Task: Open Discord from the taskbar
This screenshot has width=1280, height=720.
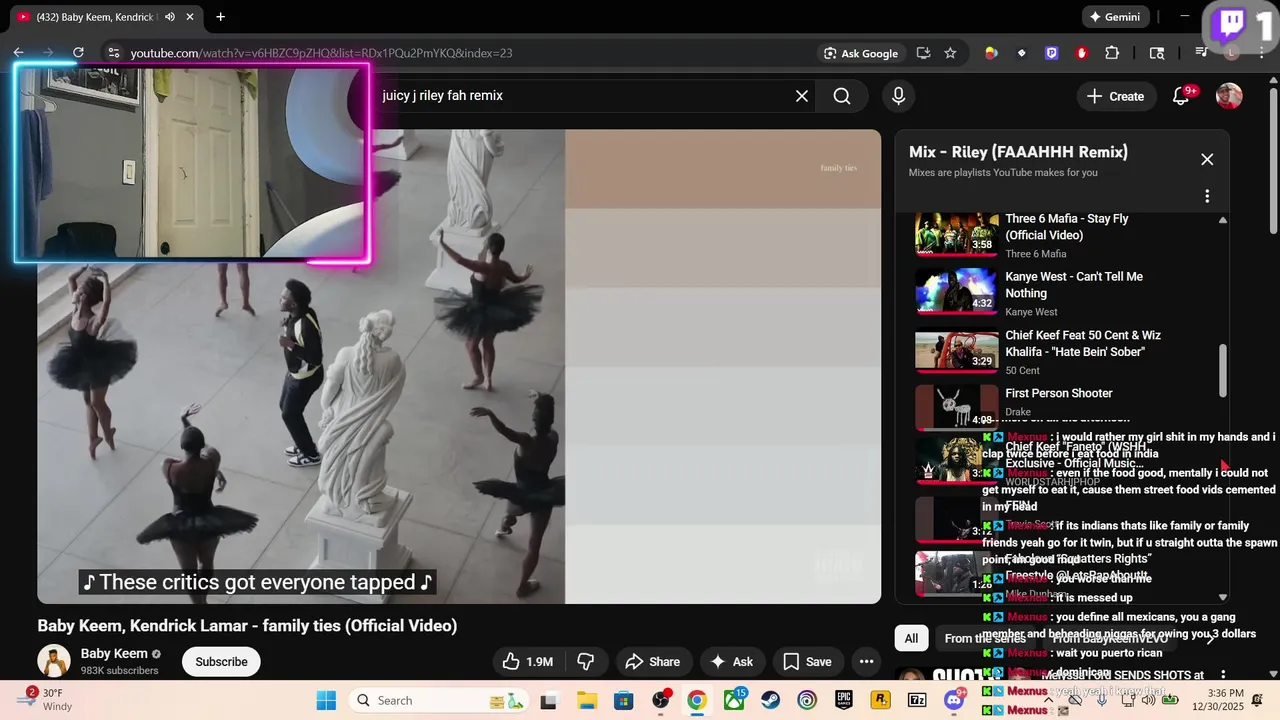Action: [954, 700]
